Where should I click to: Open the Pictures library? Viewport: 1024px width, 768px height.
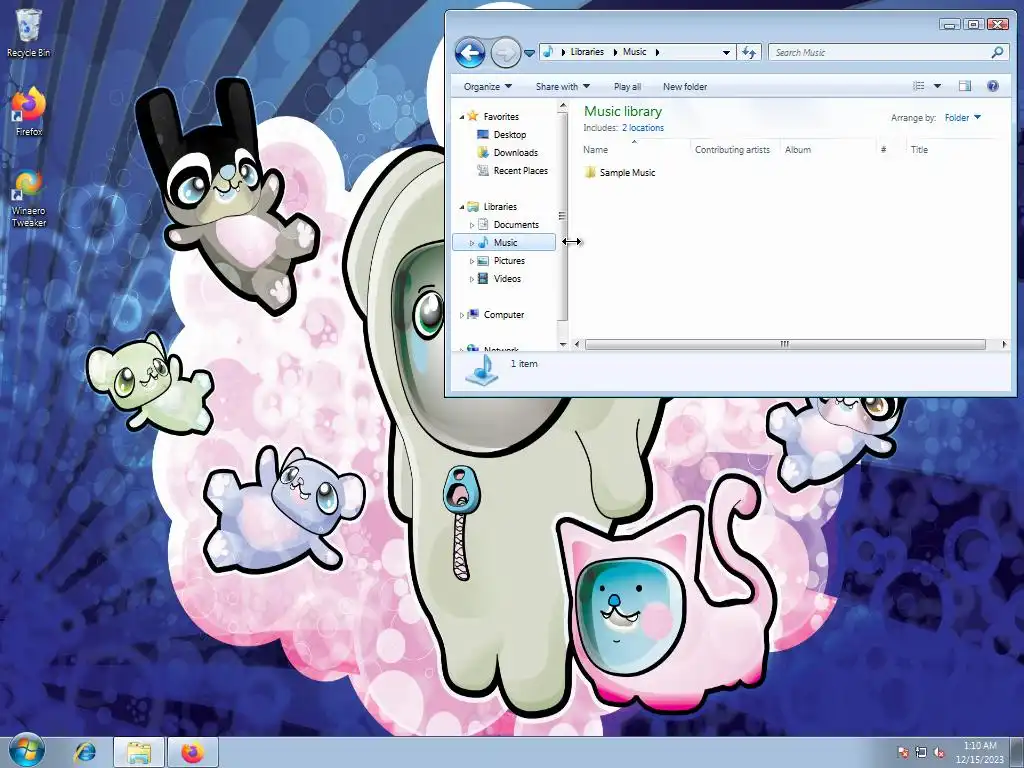[509, 261]
